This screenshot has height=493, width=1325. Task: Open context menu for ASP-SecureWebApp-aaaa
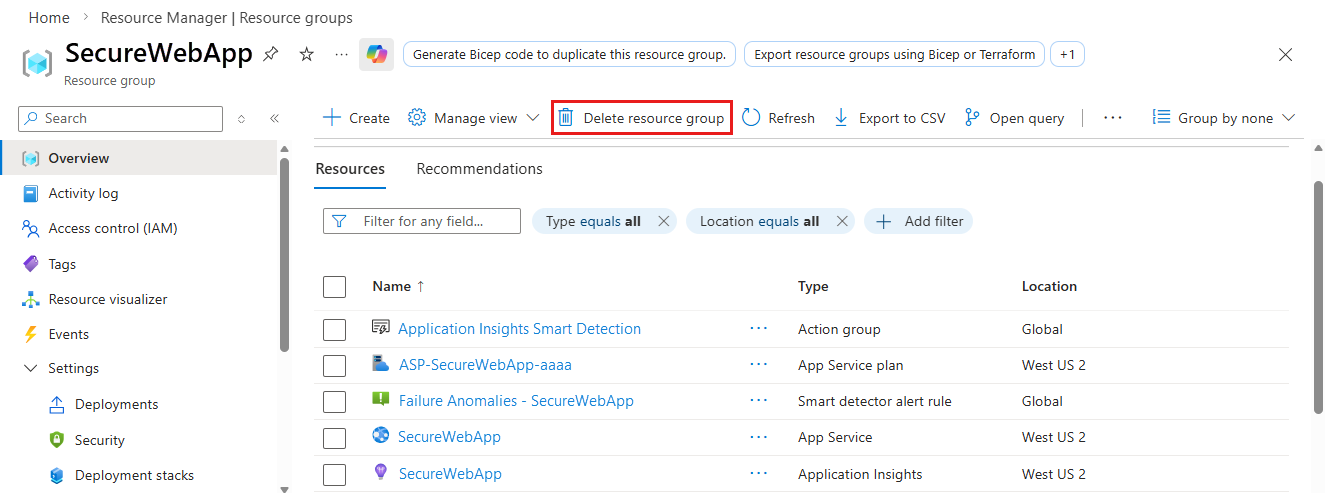pos(759,364)
